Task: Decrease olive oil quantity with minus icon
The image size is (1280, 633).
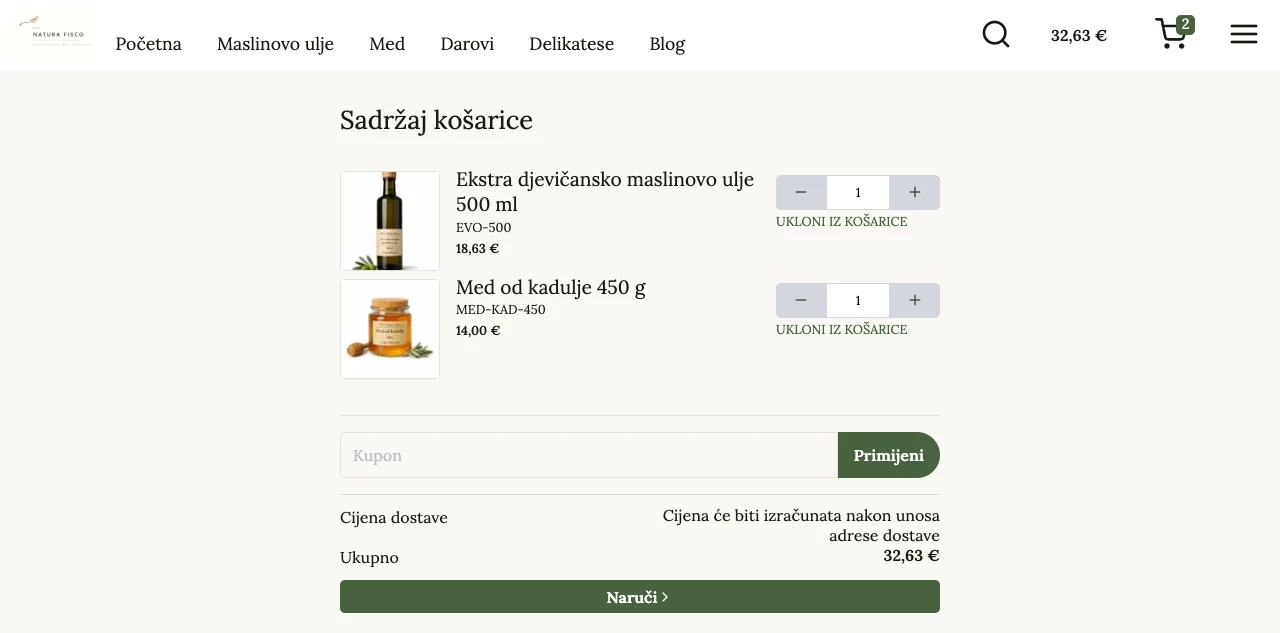Action: (x=800, y=192)
